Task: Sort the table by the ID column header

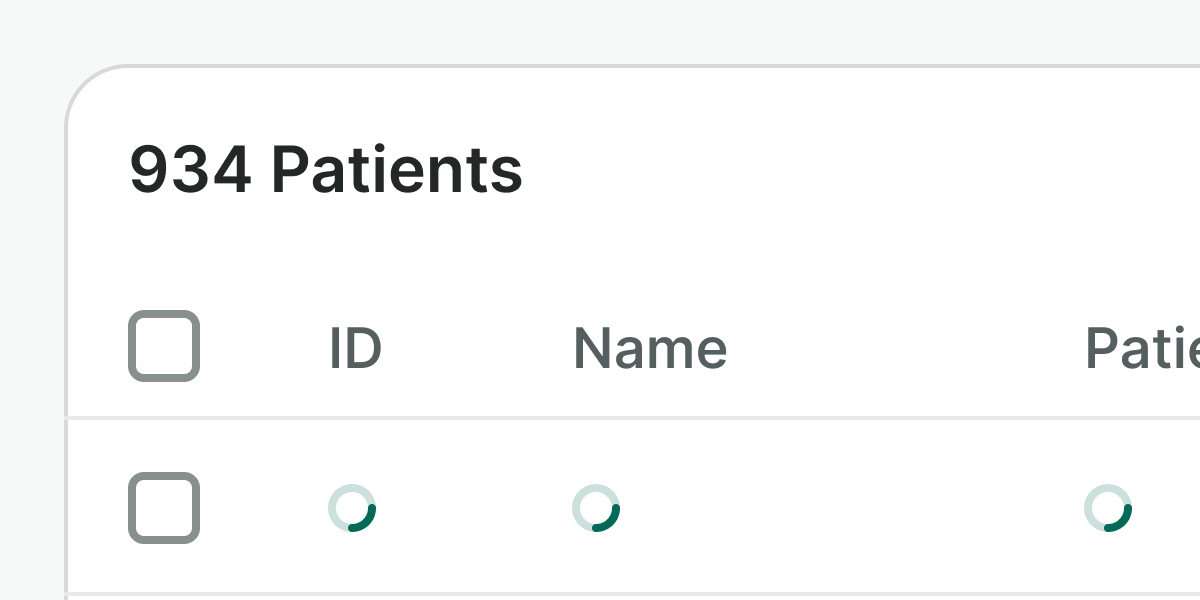Action: point(355,349)
